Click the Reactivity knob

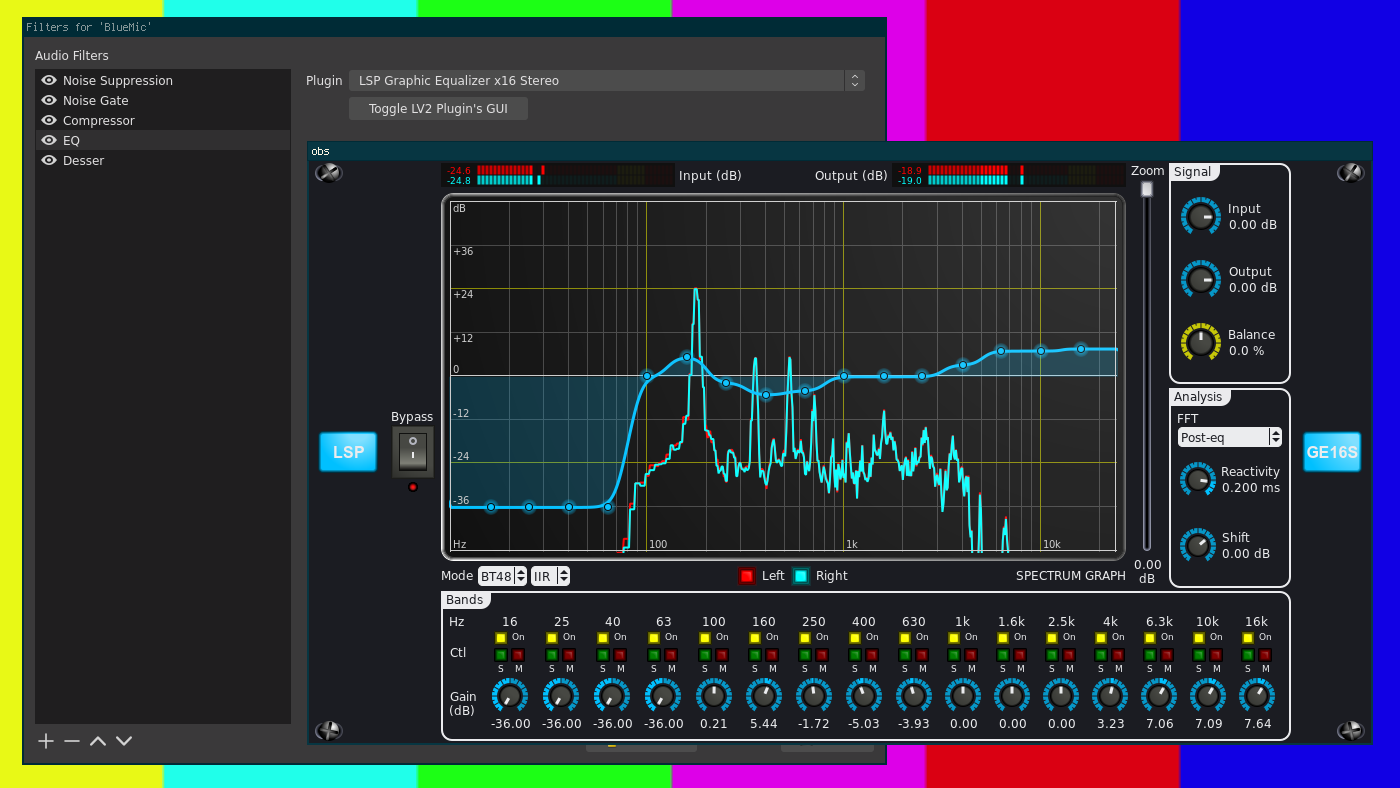pos(1198,480)
